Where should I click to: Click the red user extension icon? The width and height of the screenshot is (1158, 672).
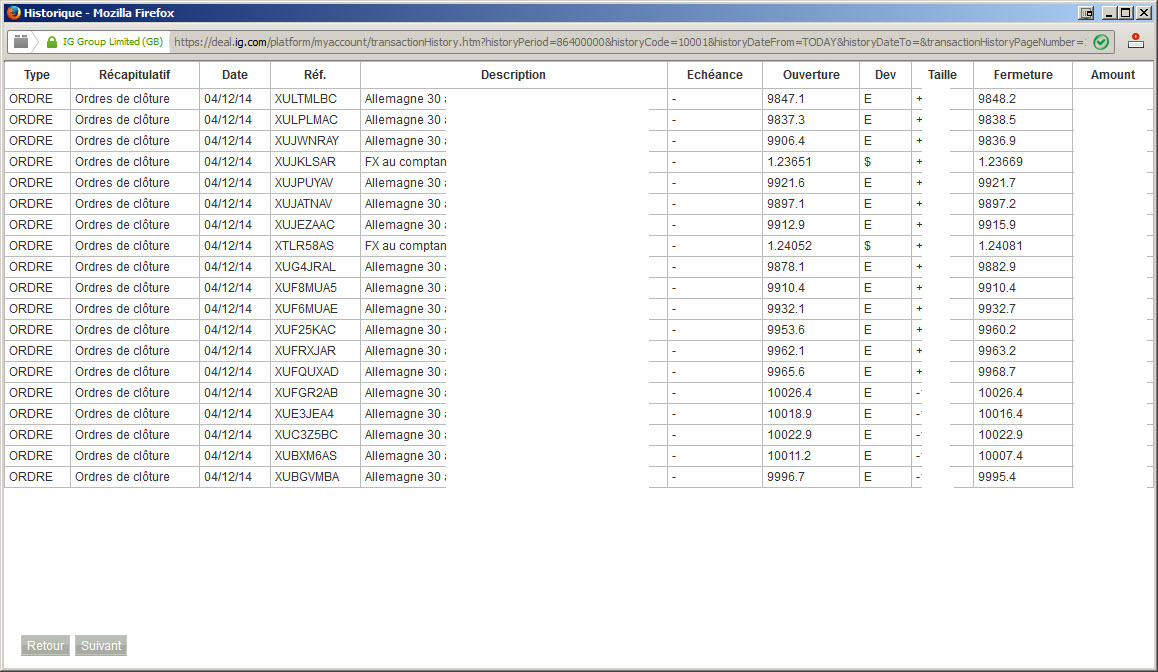coord(1136,42)
